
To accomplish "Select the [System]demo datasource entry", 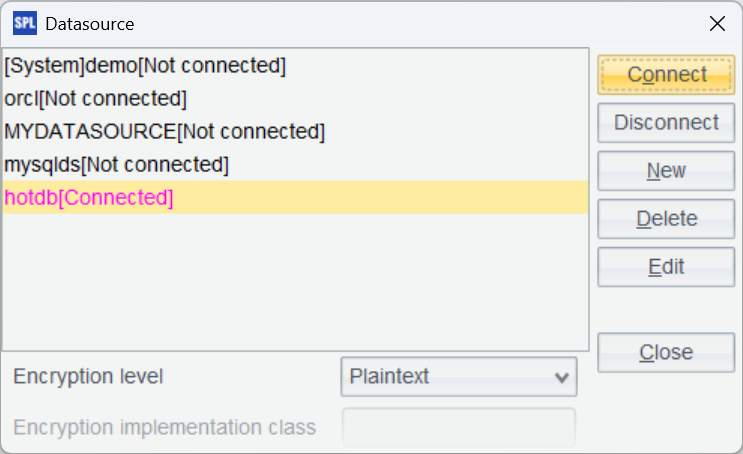I will (x=145, y=67).
